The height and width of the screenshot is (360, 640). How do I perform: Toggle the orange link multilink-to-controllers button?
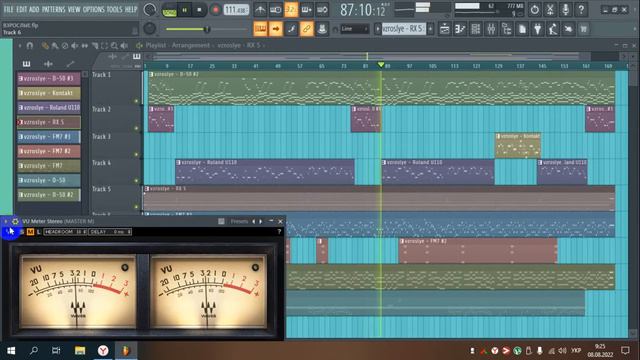pos(307,29)
